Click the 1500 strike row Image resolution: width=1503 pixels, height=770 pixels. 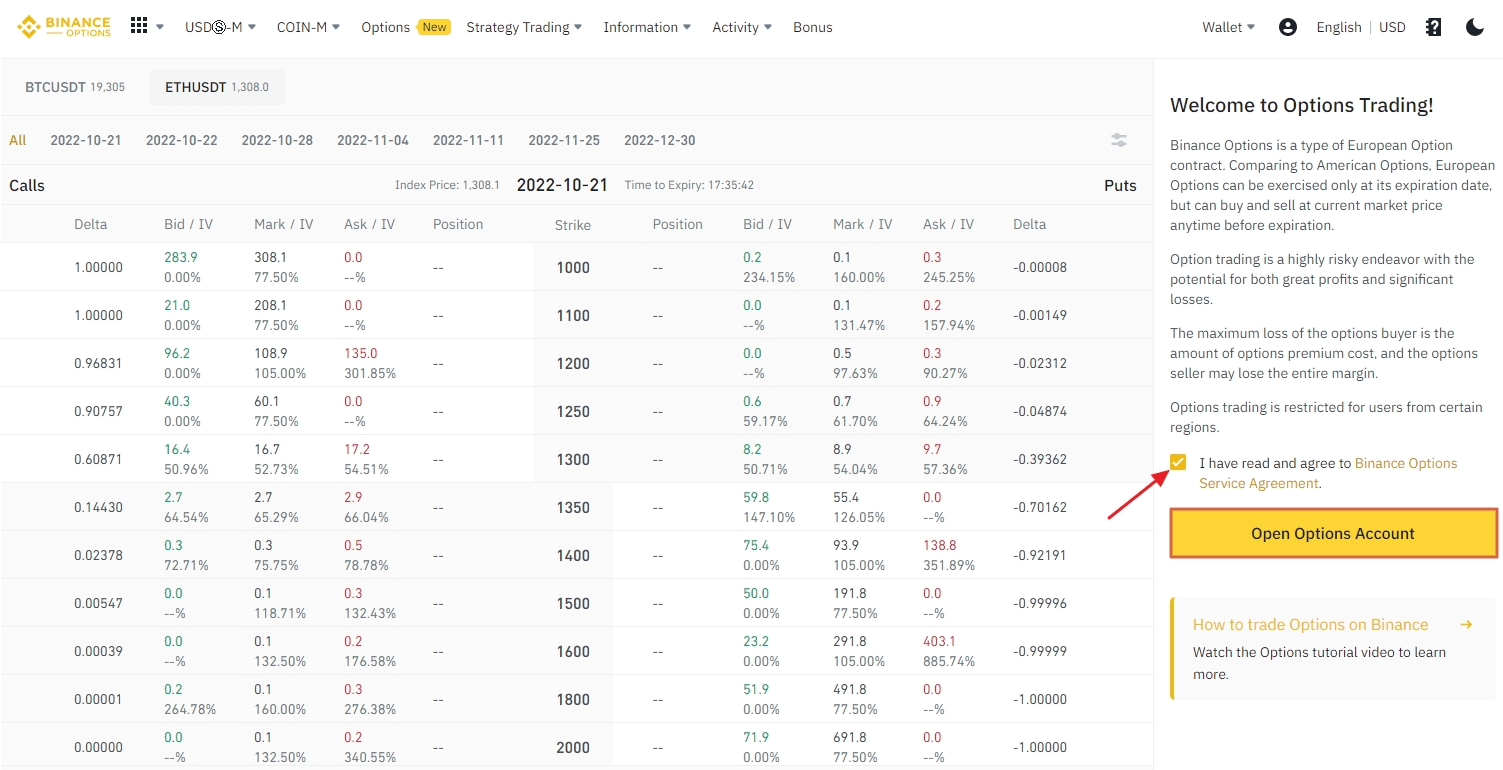577,603
